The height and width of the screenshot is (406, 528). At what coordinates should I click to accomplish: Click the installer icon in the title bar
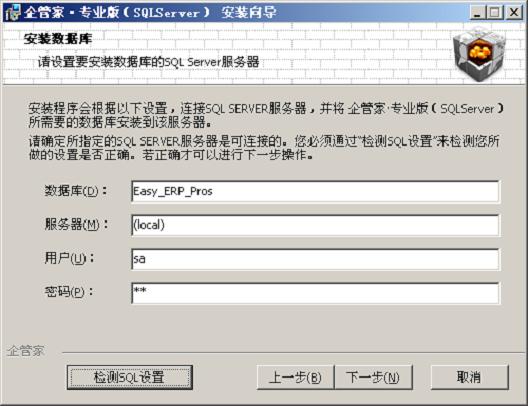(x=13, y=13)
